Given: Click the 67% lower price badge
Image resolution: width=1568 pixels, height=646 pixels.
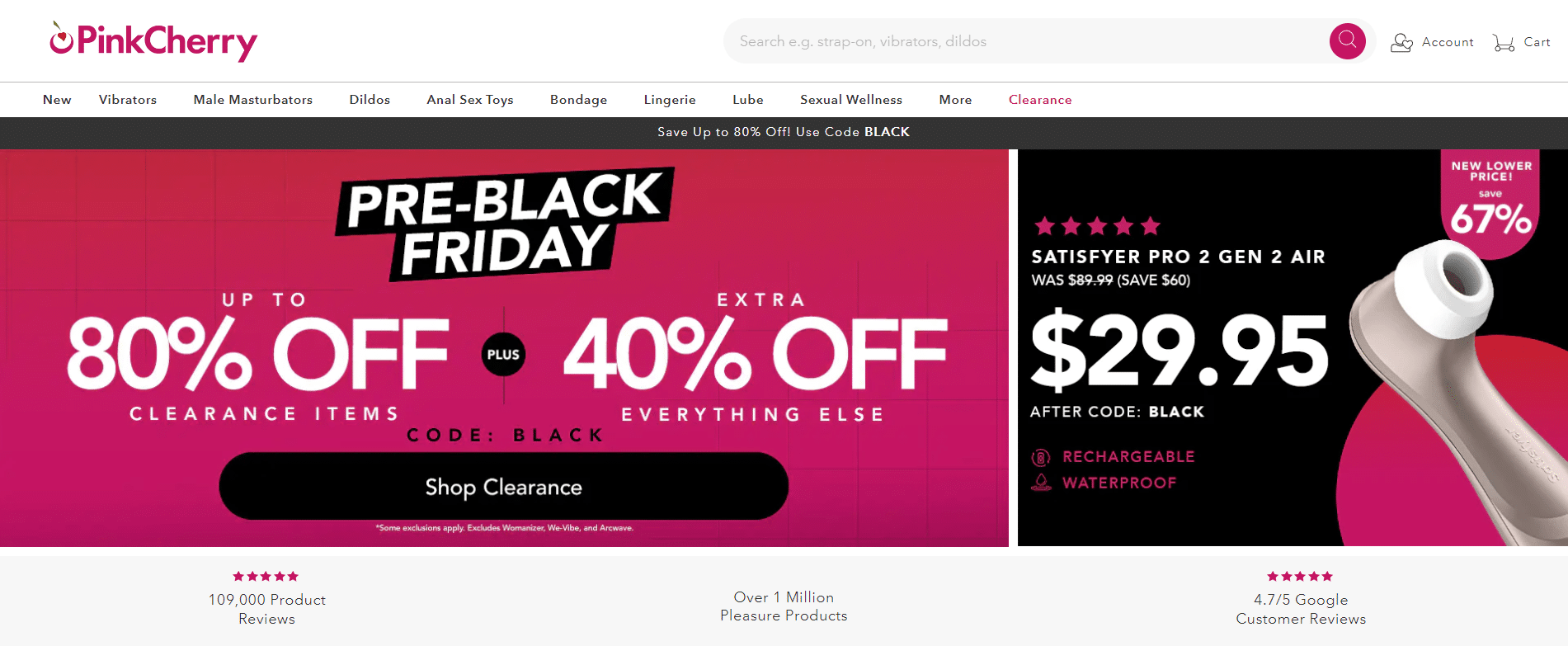Looking at the screenshot, I should coord(1490,202).
